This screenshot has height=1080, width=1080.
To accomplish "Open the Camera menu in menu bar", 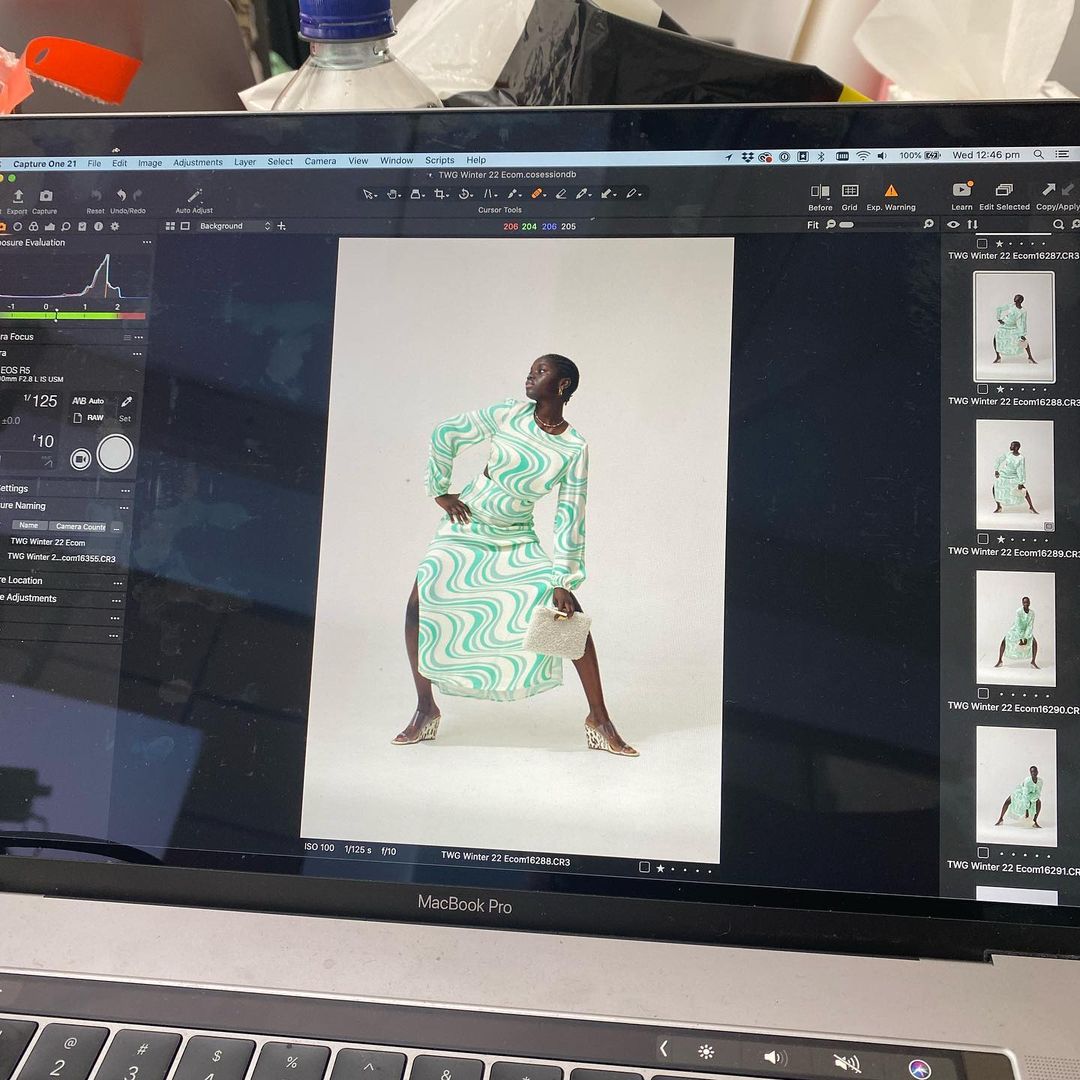I will (320, 161).
